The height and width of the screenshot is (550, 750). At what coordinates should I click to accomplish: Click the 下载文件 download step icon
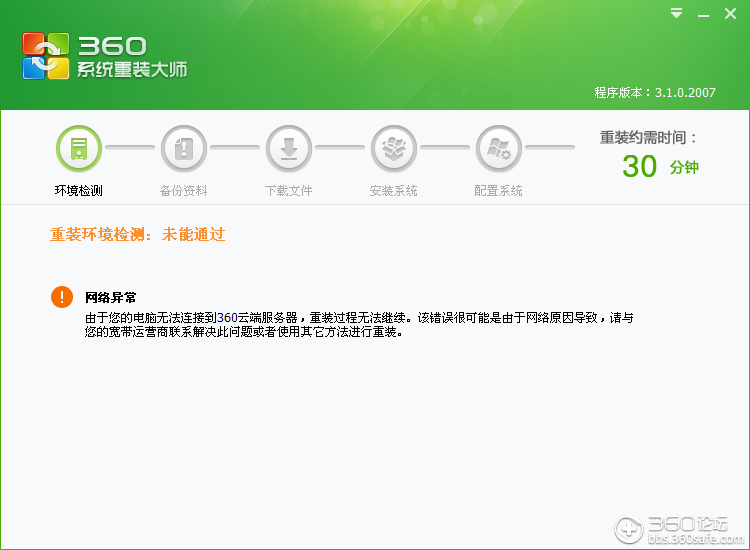point(289,149)
